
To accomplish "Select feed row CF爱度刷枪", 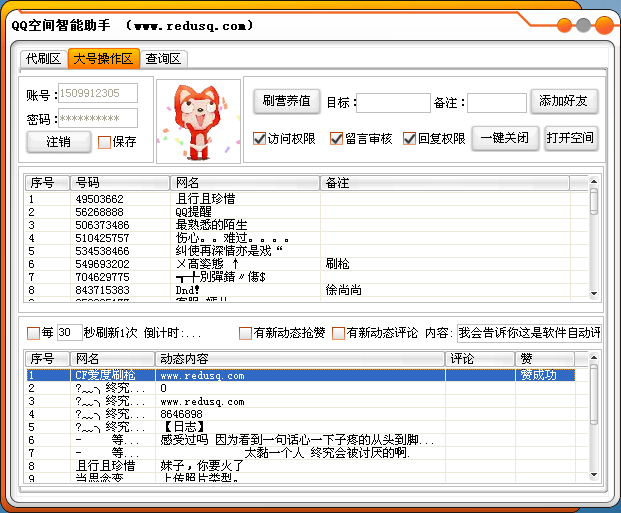I will tap(300, 375).
